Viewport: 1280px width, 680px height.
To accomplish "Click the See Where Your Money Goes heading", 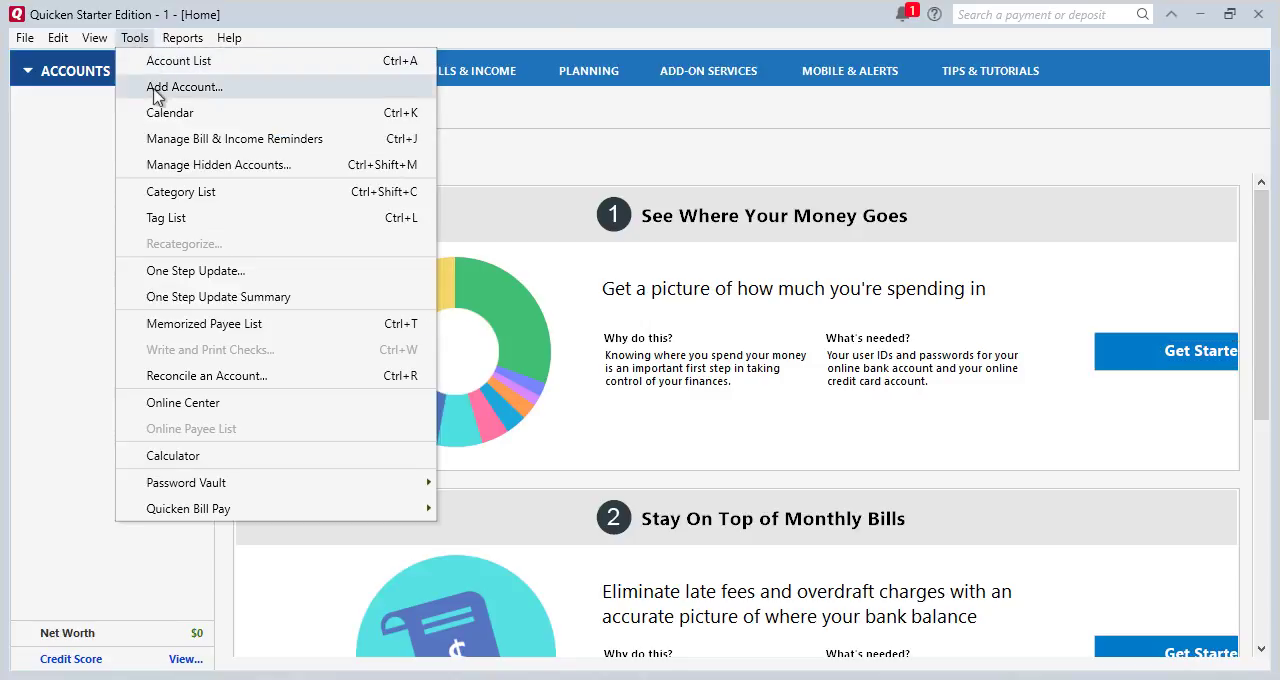I will click(x=774, y=215).
